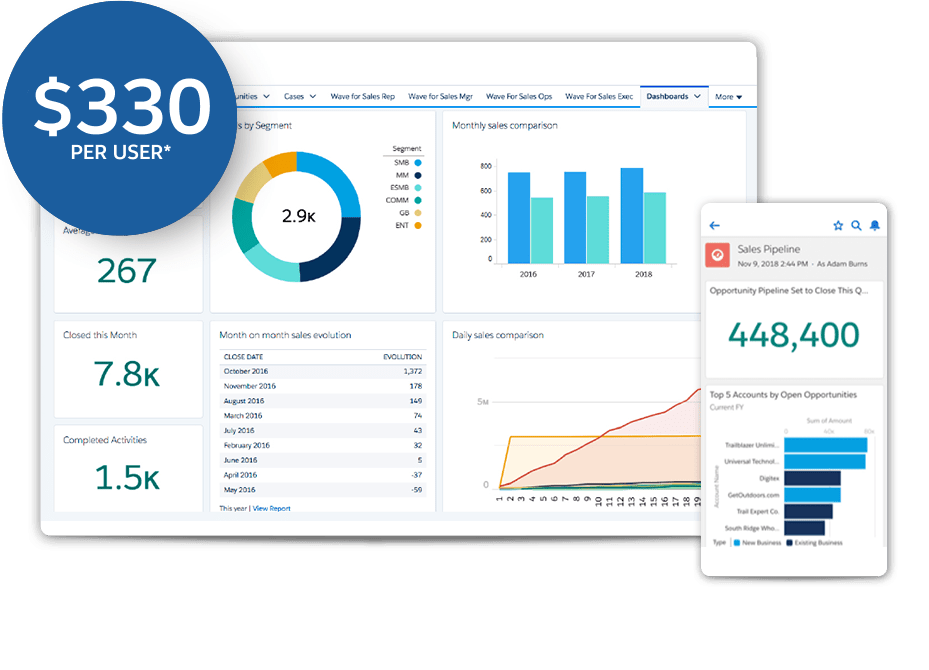The height and width of the screenshot is (670, 929).
Task: Click the ENT segment legend dot
Action: (417, 226)
